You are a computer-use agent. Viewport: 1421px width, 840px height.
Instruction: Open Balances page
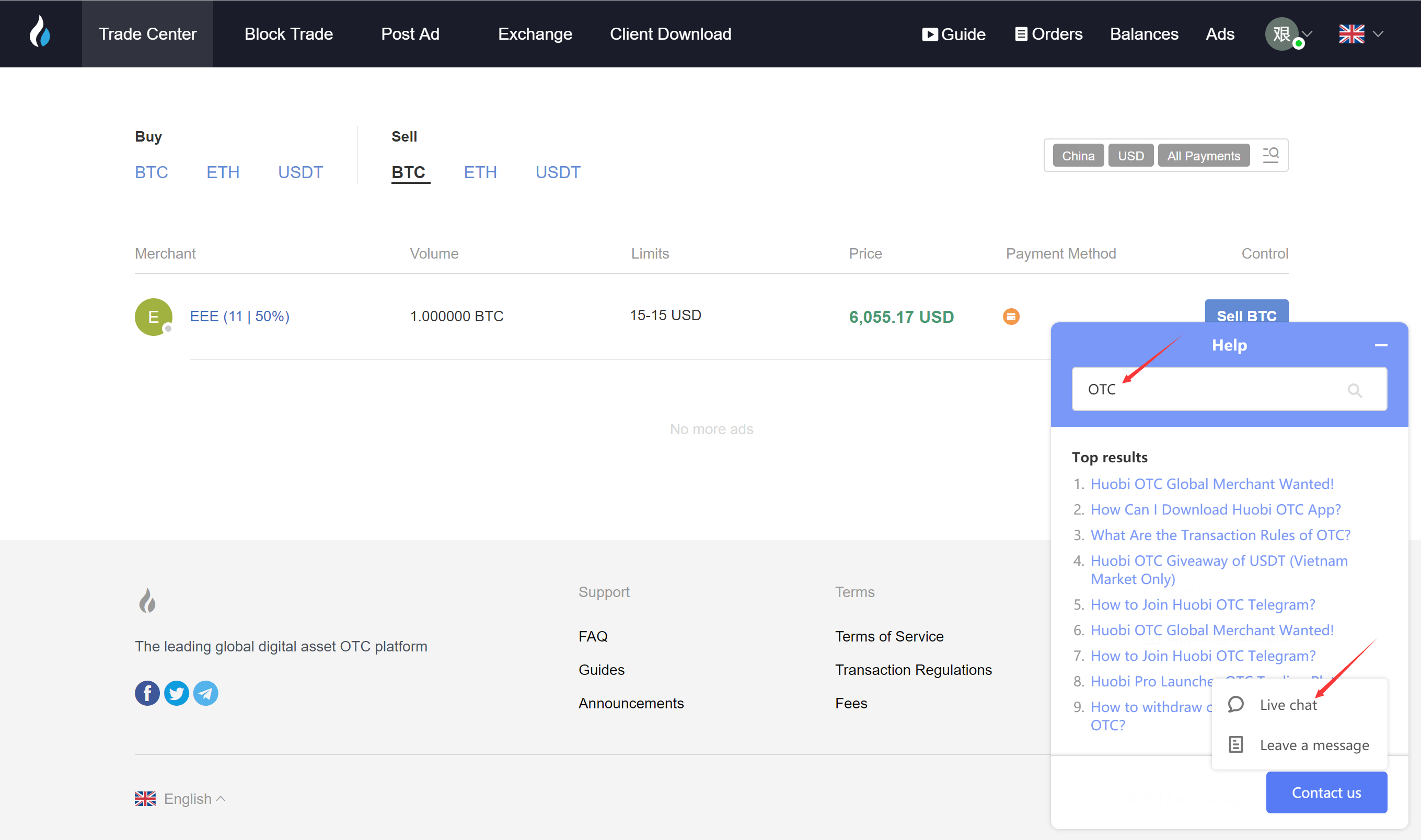1143,34
